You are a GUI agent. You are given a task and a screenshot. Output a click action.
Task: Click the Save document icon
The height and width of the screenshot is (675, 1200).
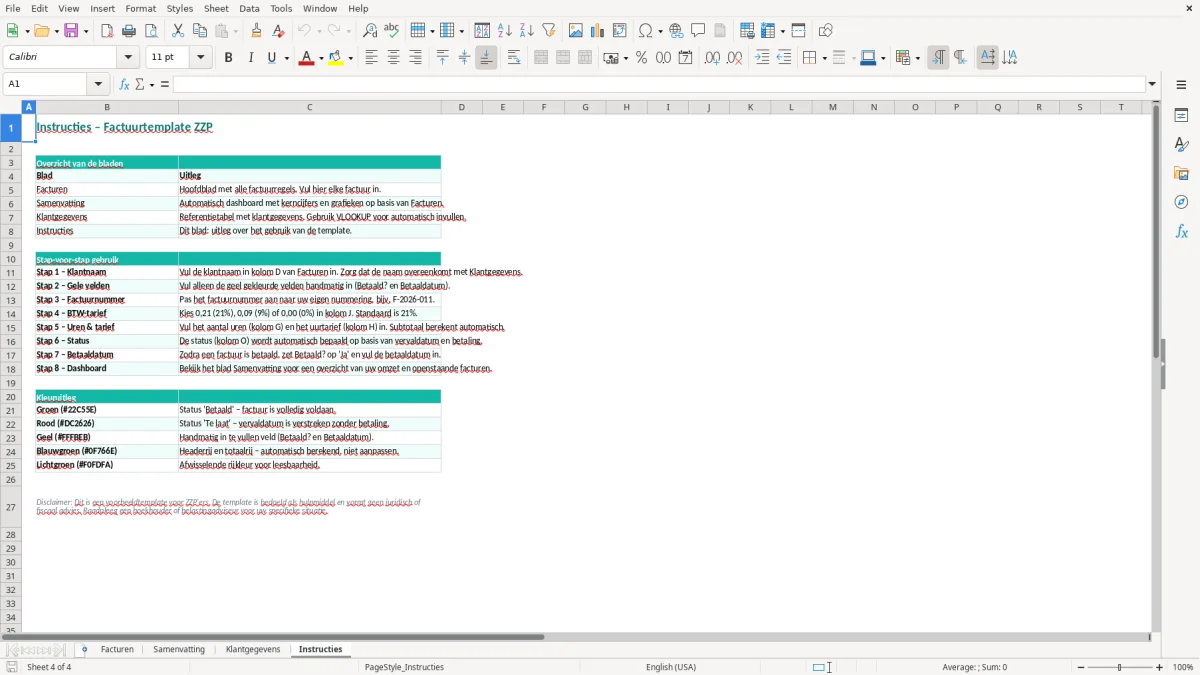pos(71,31)
